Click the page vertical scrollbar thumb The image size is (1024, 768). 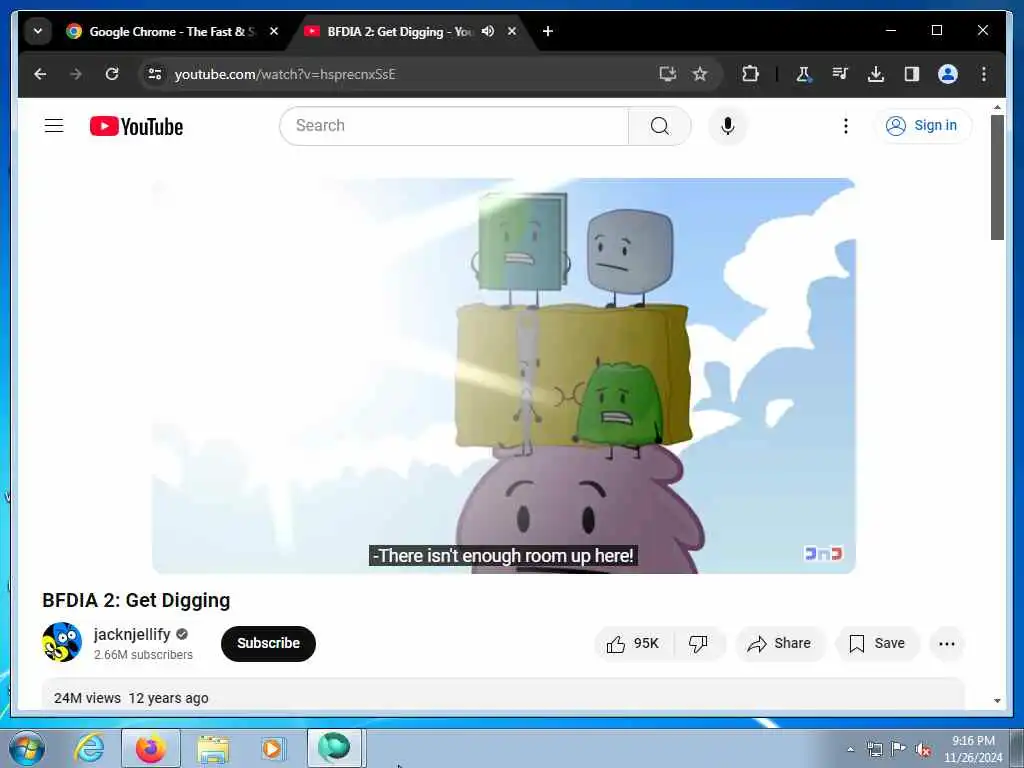pos(997,178)
